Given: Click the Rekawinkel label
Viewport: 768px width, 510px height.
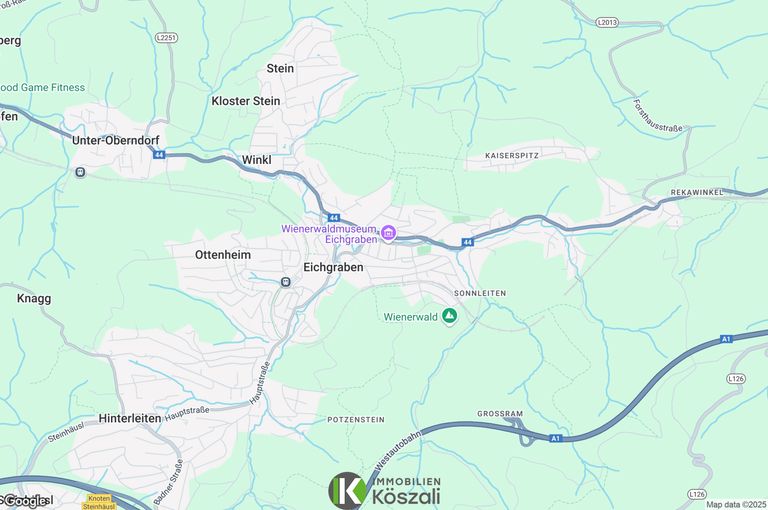Looking at the screenshot, I should 696,193.
